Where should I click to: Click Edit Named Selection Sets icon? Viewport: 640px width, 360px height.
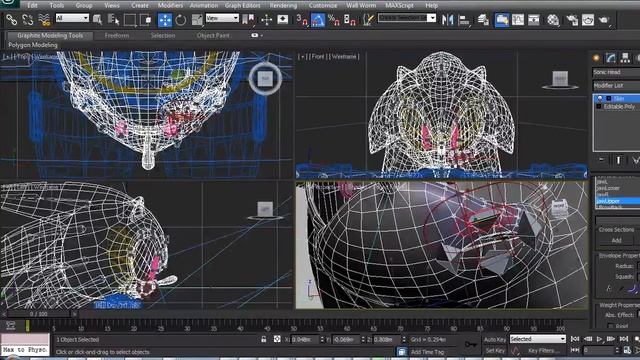pos(368,20)
